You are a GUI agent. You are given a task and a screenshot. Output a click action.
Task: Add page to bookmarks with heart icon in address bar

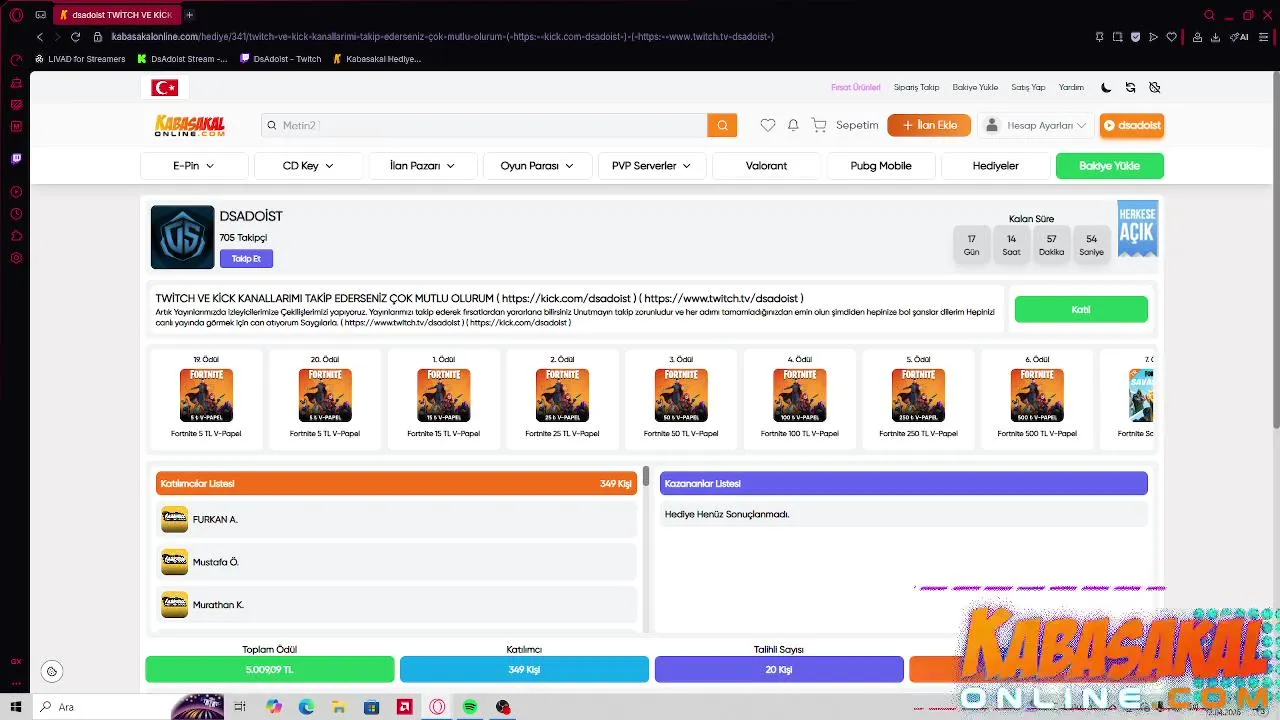(1172, 37)
